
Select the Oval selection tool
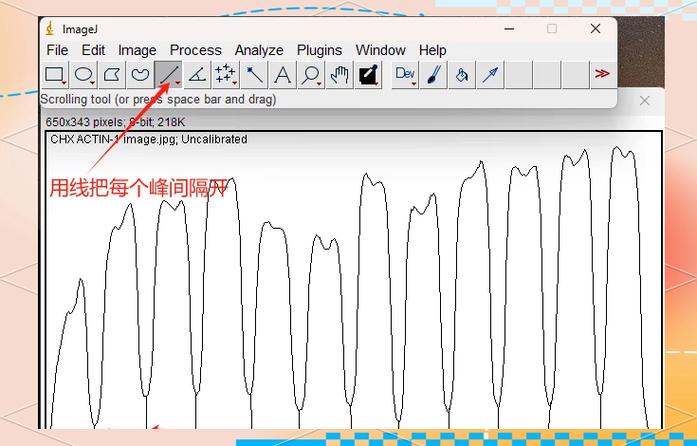tap(84, 75)
